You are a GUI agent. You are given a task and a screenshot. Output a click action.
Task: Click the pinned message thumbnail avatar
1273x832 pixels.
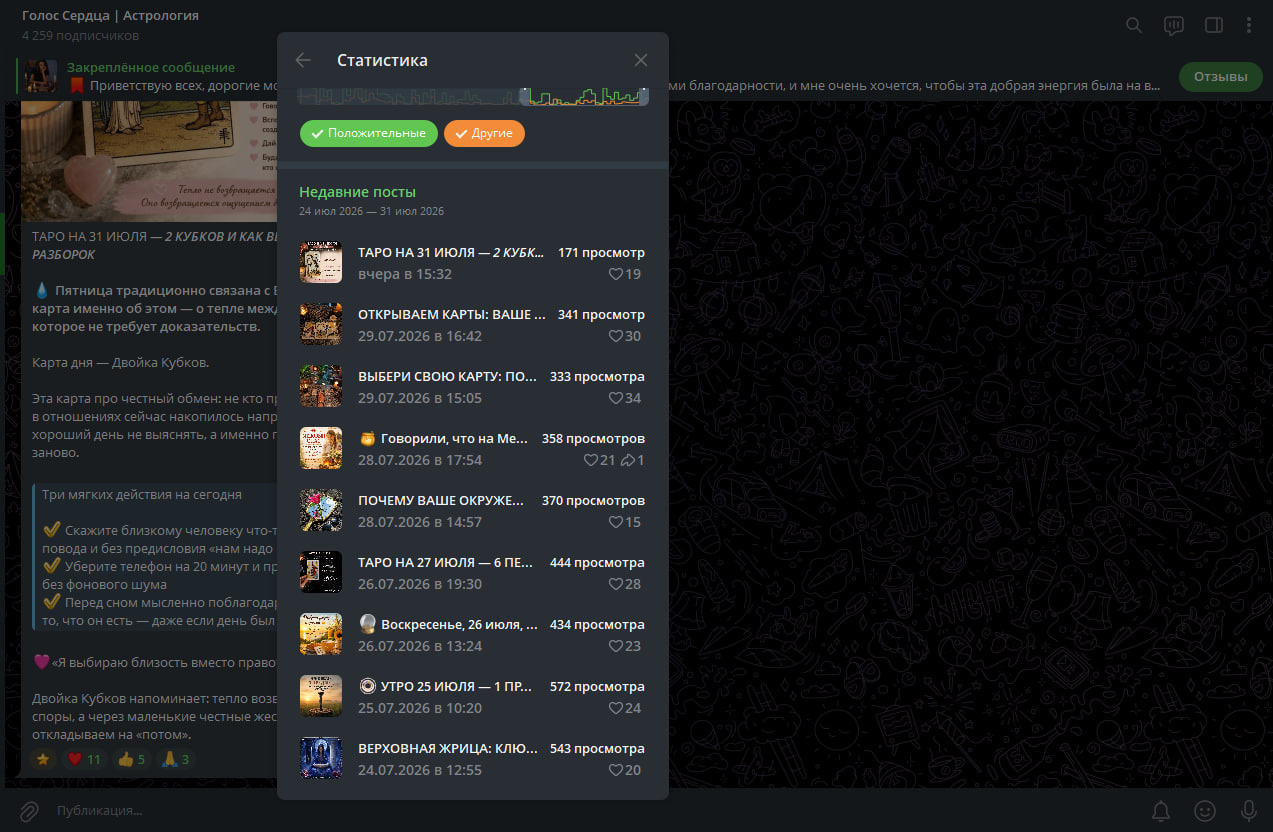tap(41, 76)
